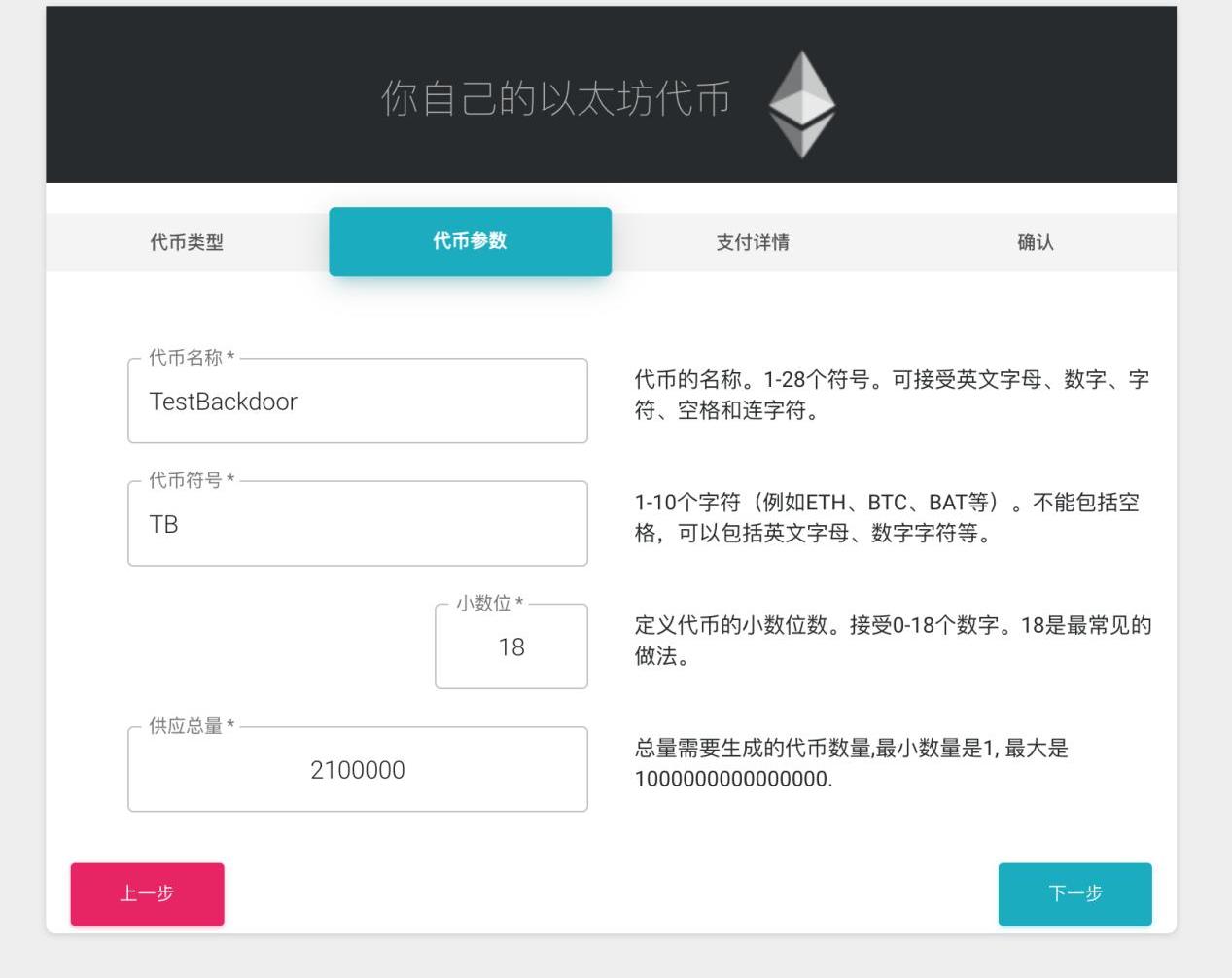Open the 支付详情 tab
This screenshot has height=978, width=1232.
coord(753,242)
